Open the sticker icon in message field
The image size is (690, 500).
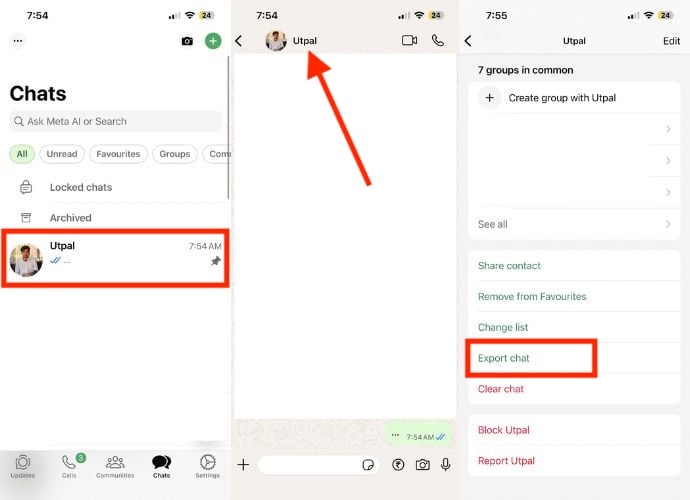pyautogui.click(x=368, y=465)
